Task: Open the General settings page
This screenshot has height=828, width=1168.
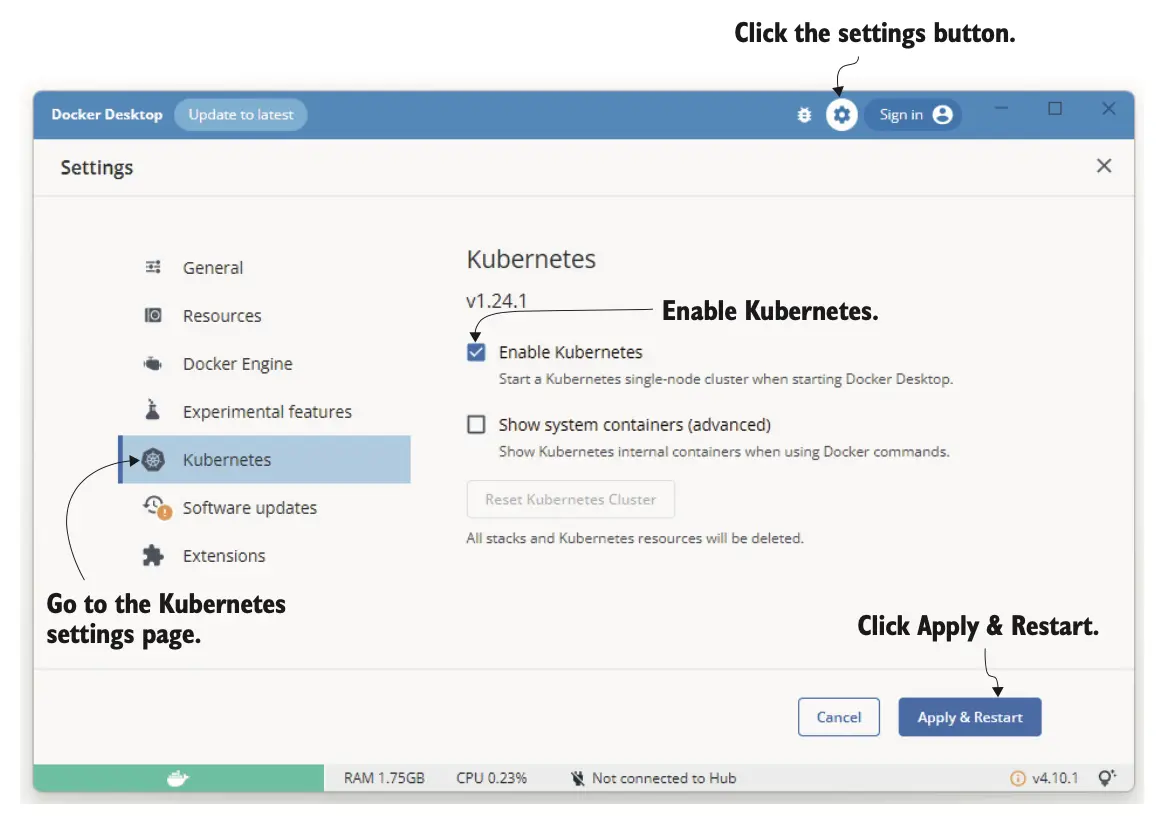Action: [212, 268]
